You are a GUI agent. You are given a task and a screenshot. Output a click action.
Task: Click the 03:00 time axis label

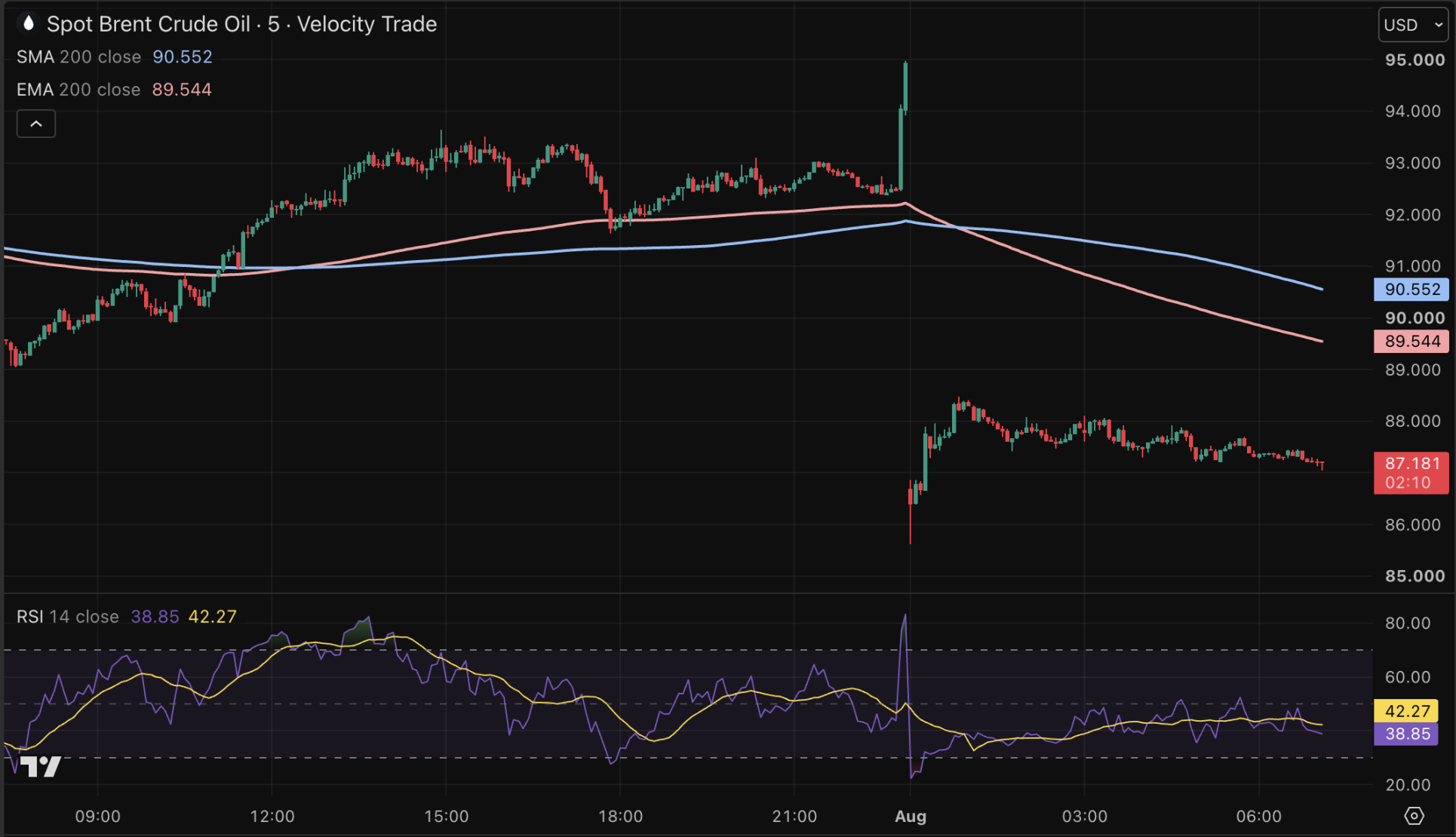click(x=1085, y=817)
